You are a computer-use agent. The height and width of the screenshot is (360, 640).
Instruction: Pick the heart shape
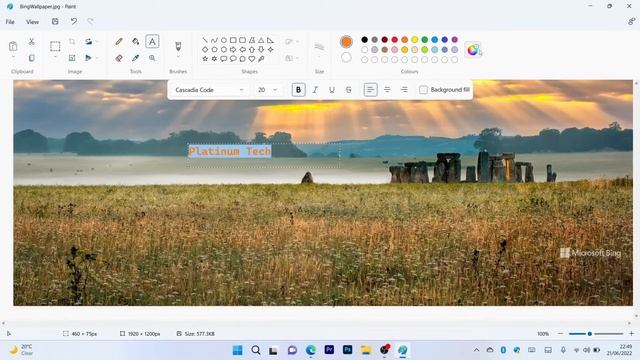tap(252, 59)
